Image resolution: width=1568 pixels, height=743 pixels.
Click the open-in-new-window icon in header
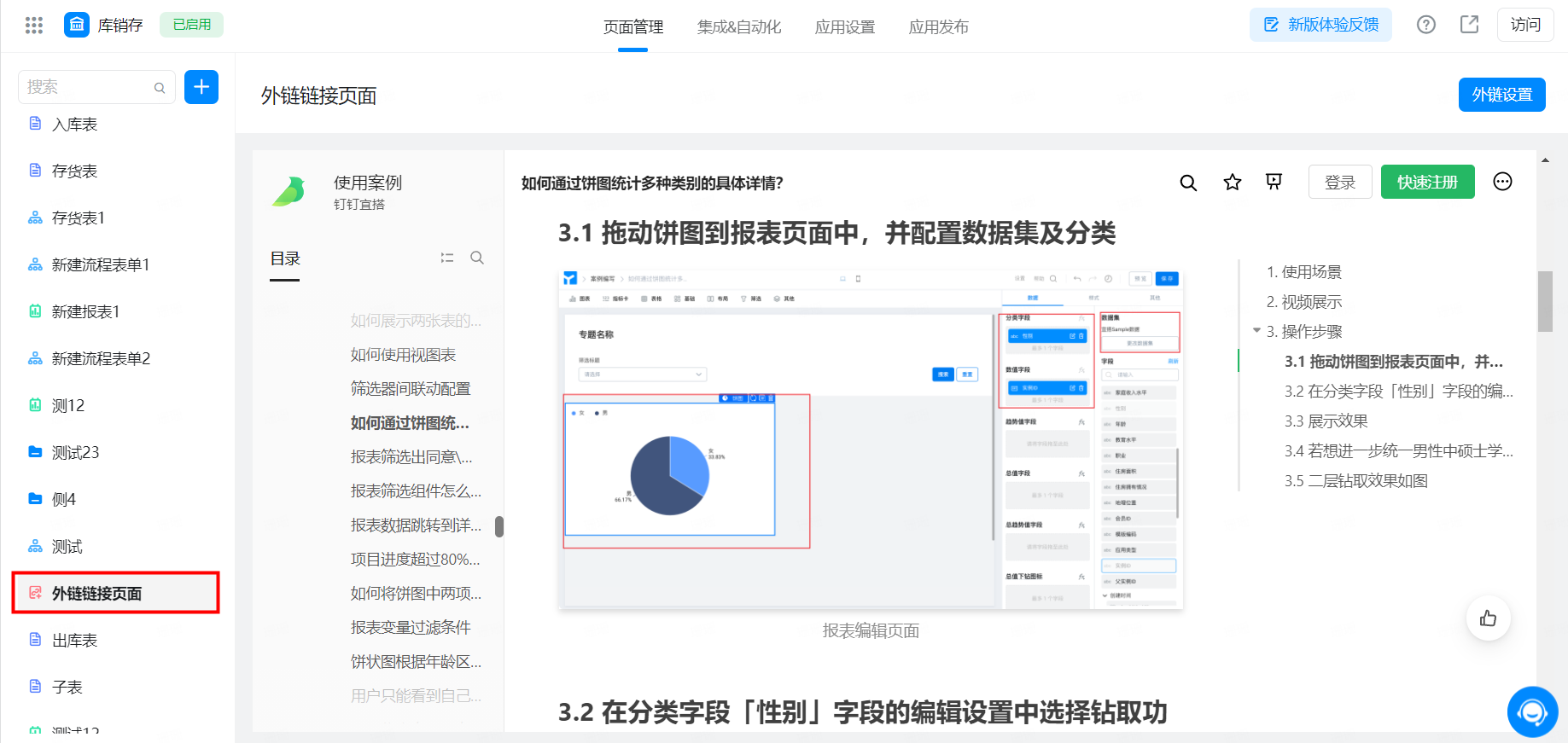(x=1470, y=25)
